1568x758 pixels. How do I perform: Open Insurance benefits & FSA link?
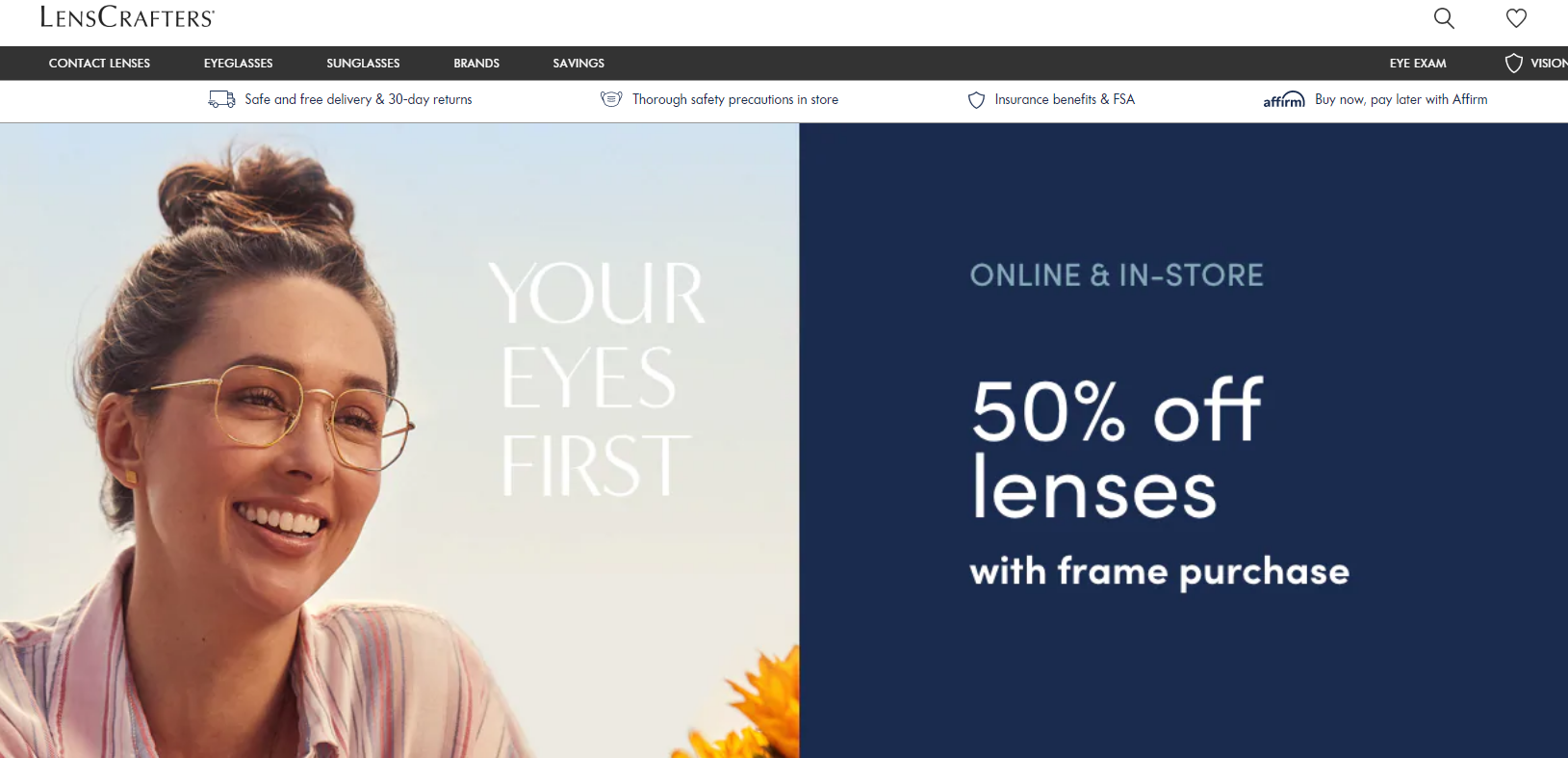[x=1065, y=99]
